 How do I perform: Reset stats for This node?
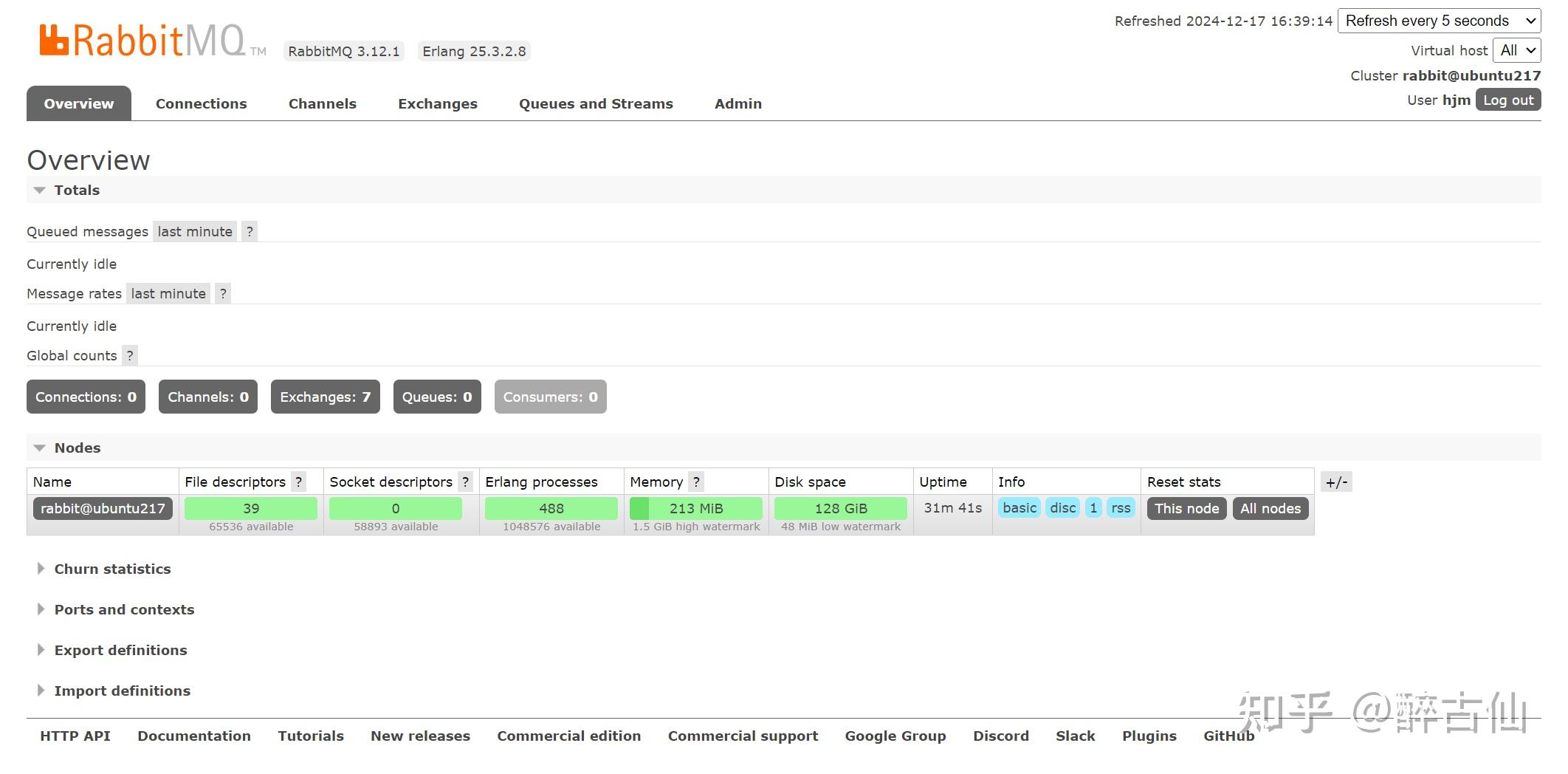tap(1187, 508)
